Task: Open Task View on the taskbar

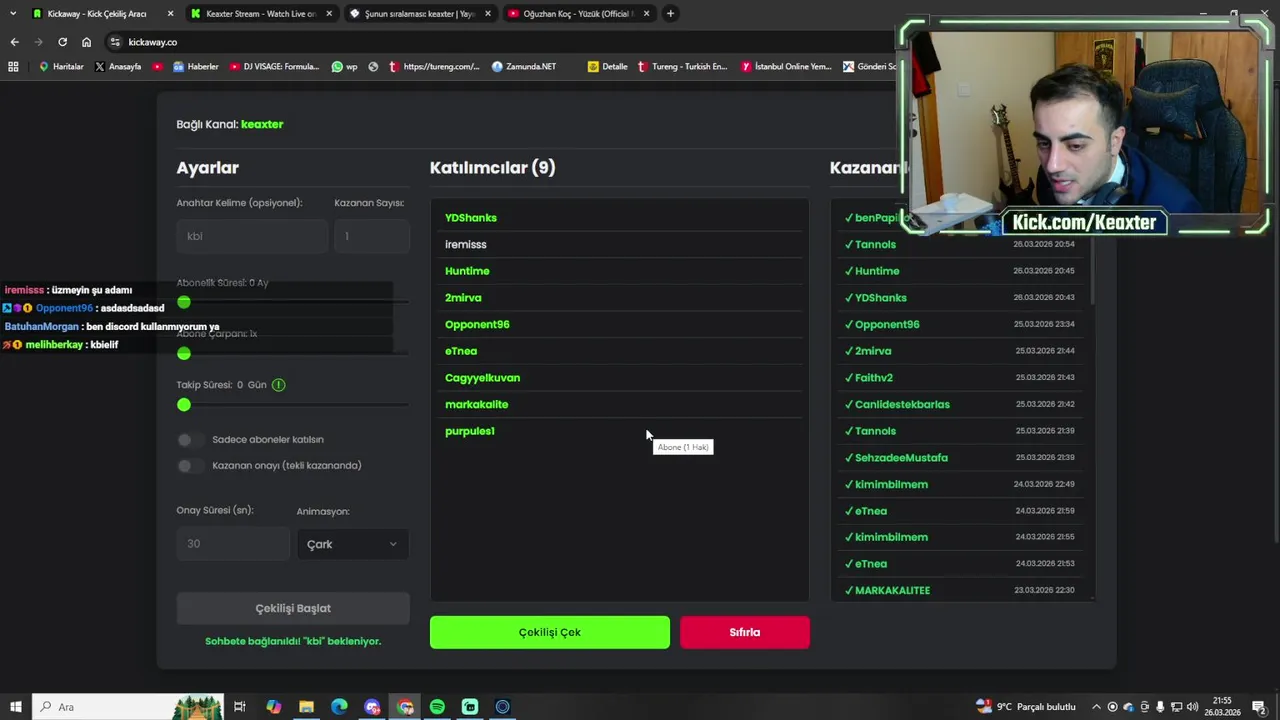Action: tap(240, 707)
